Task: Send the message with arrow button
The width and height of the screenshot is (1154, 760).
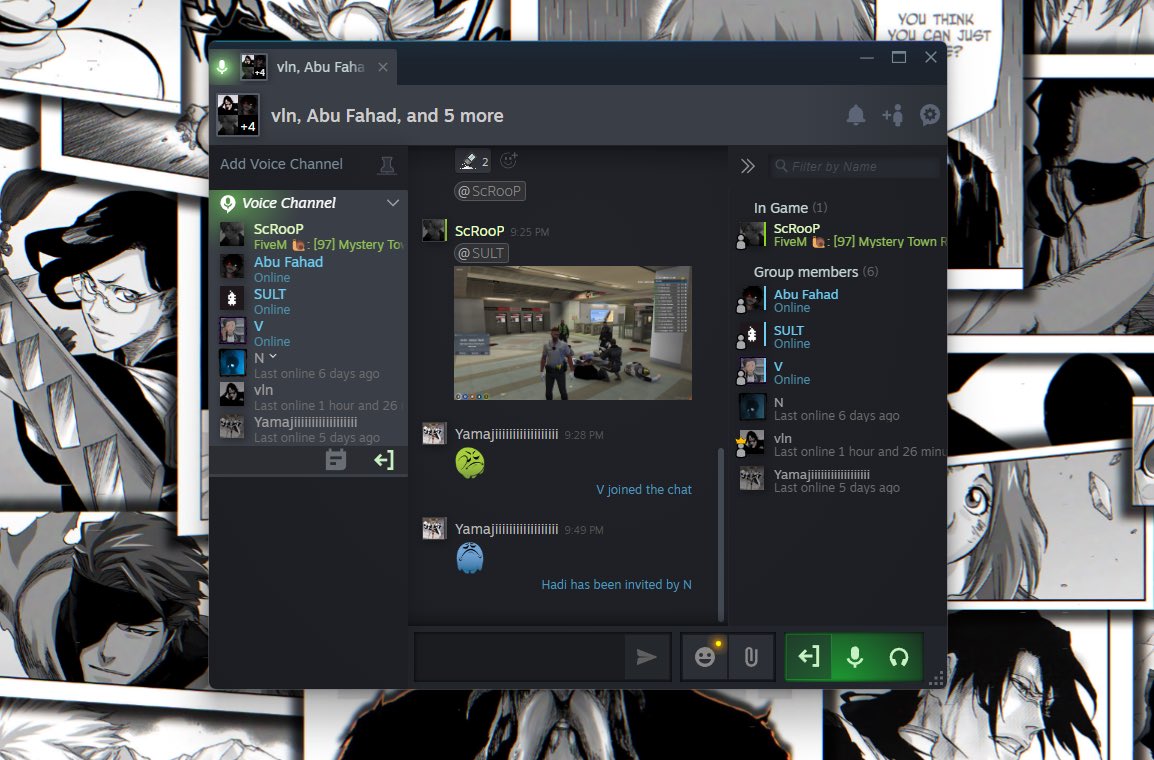Action: [x=646, y=656]
